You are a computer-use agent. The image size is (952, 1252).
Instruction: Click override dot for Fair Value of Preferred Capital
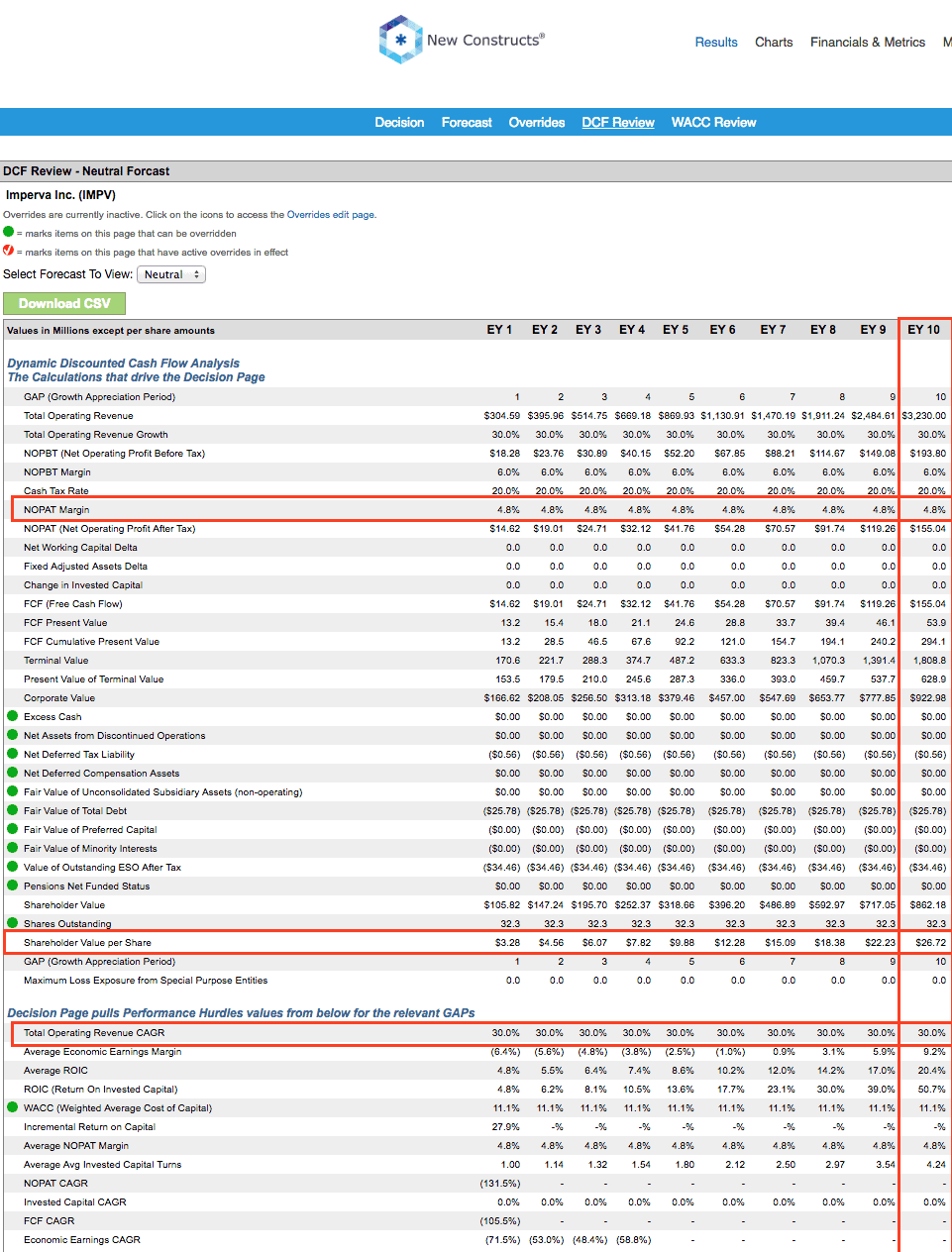pyautogui.click(x=13, y=828)
